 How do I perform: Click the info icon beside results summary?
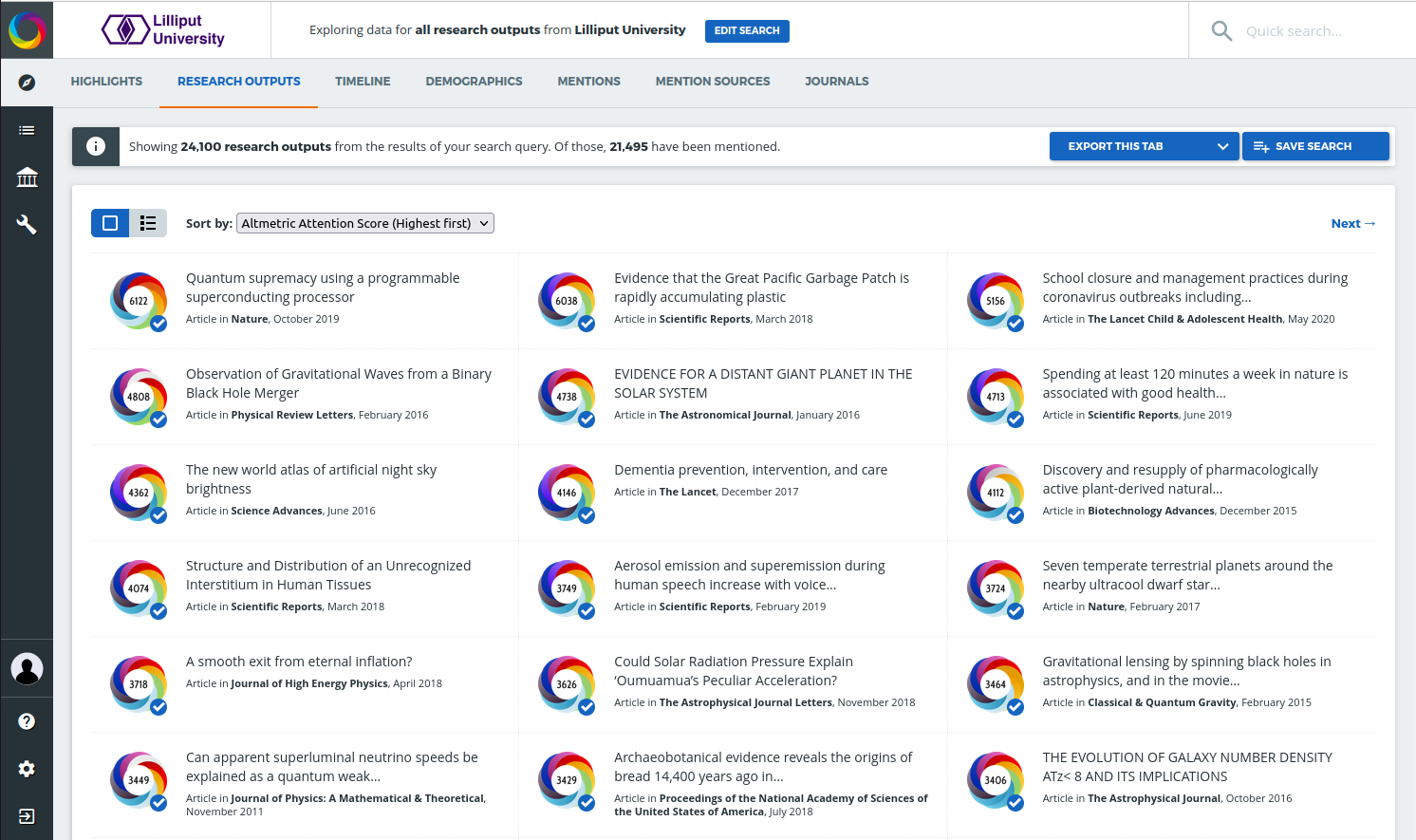pos(96,146)
